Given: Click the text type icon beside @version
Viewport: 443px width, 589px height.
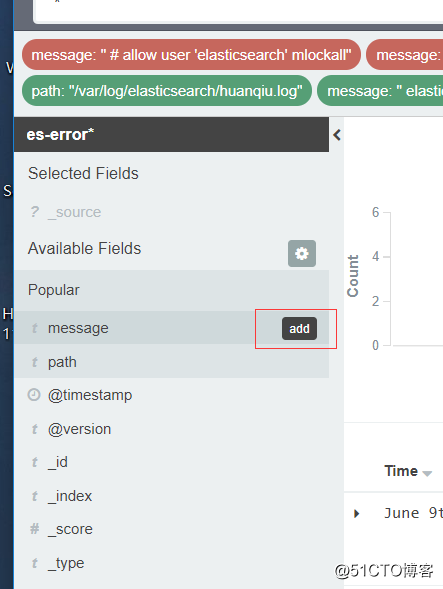Looking at the screenshot, I should coord(35,429).
